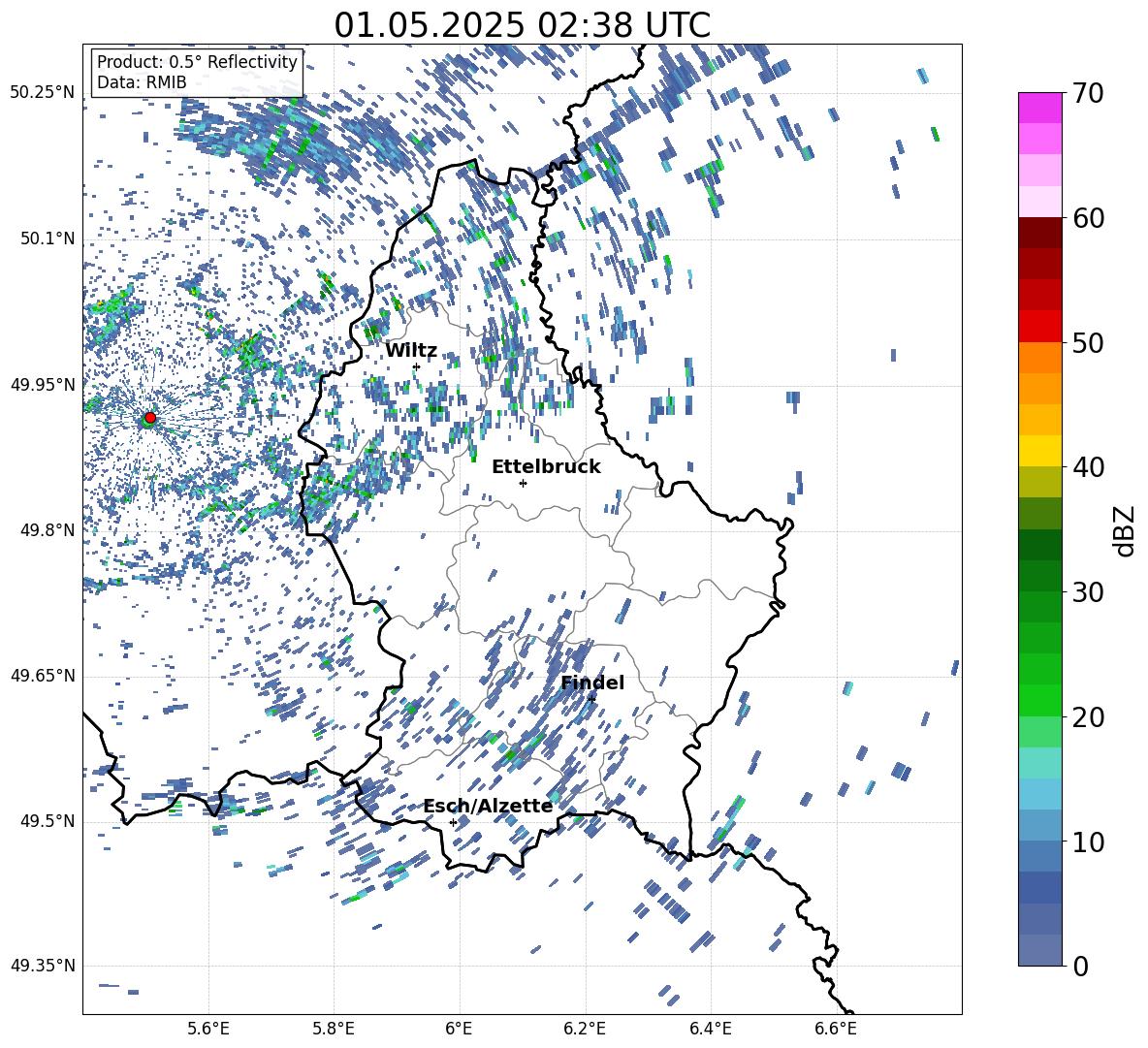Click the colorbar tick label 60
Viewport: 1148px width, 1048px height.
click(1088, 218)
